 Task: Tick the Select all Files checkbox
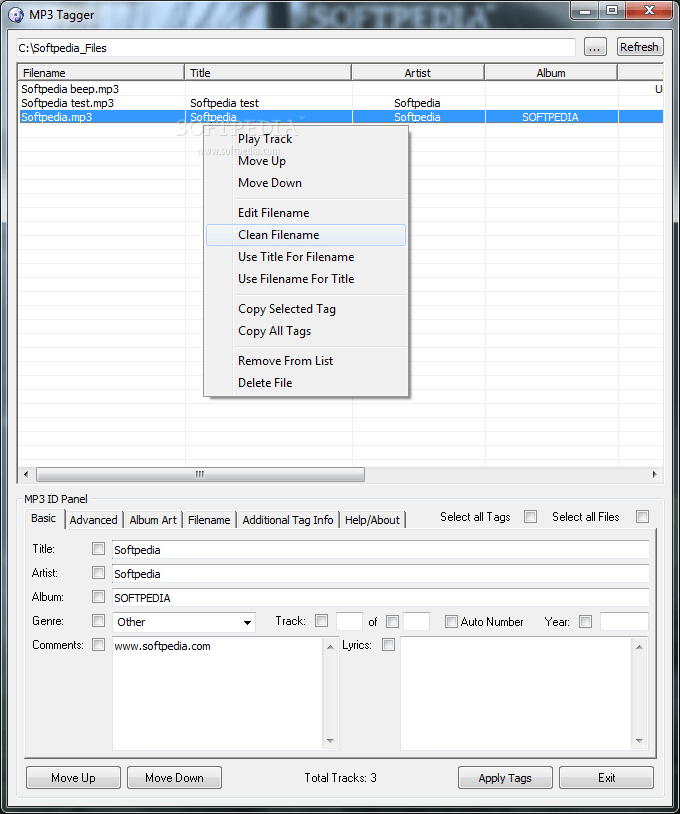[x=643, y=517]
